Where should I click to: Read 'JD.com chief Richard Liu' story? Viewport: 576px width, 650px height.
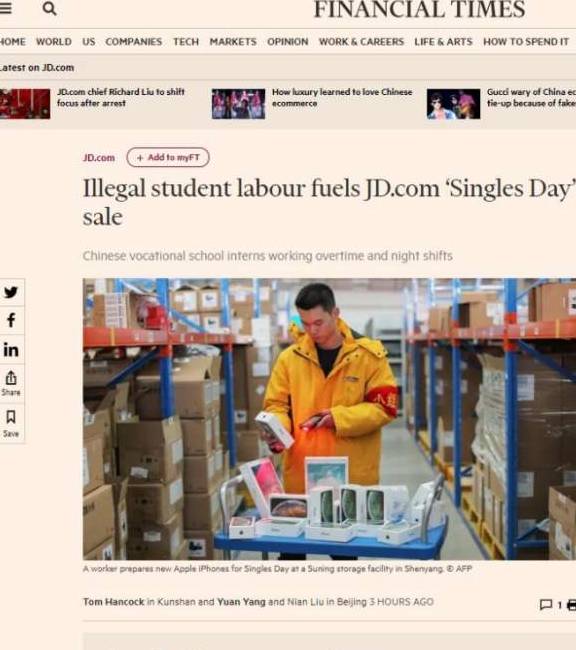(x=121, y=97)
